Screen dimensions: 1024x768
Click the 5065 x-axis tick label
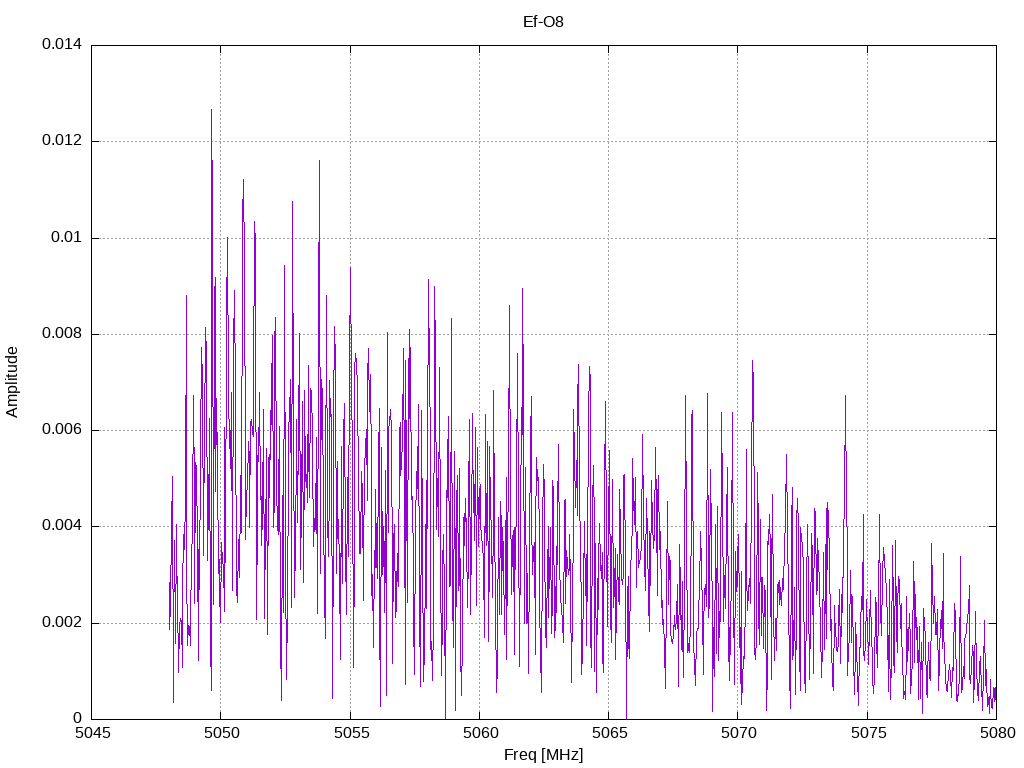coord(609,733)
